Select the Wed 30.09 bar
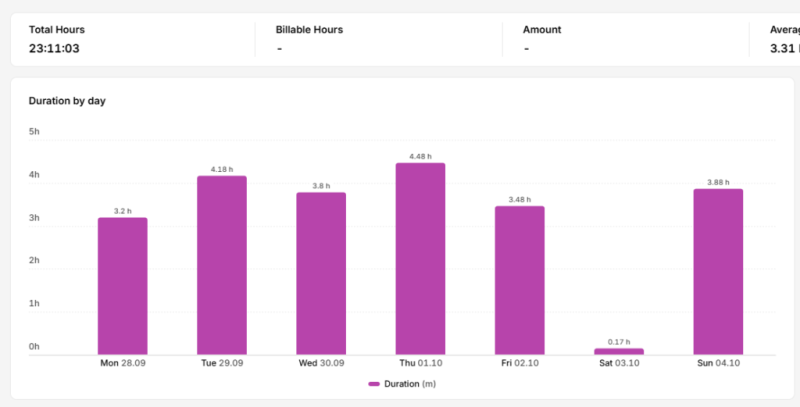Viewport: 800px width, 407px height. click(x=321, y=273)
